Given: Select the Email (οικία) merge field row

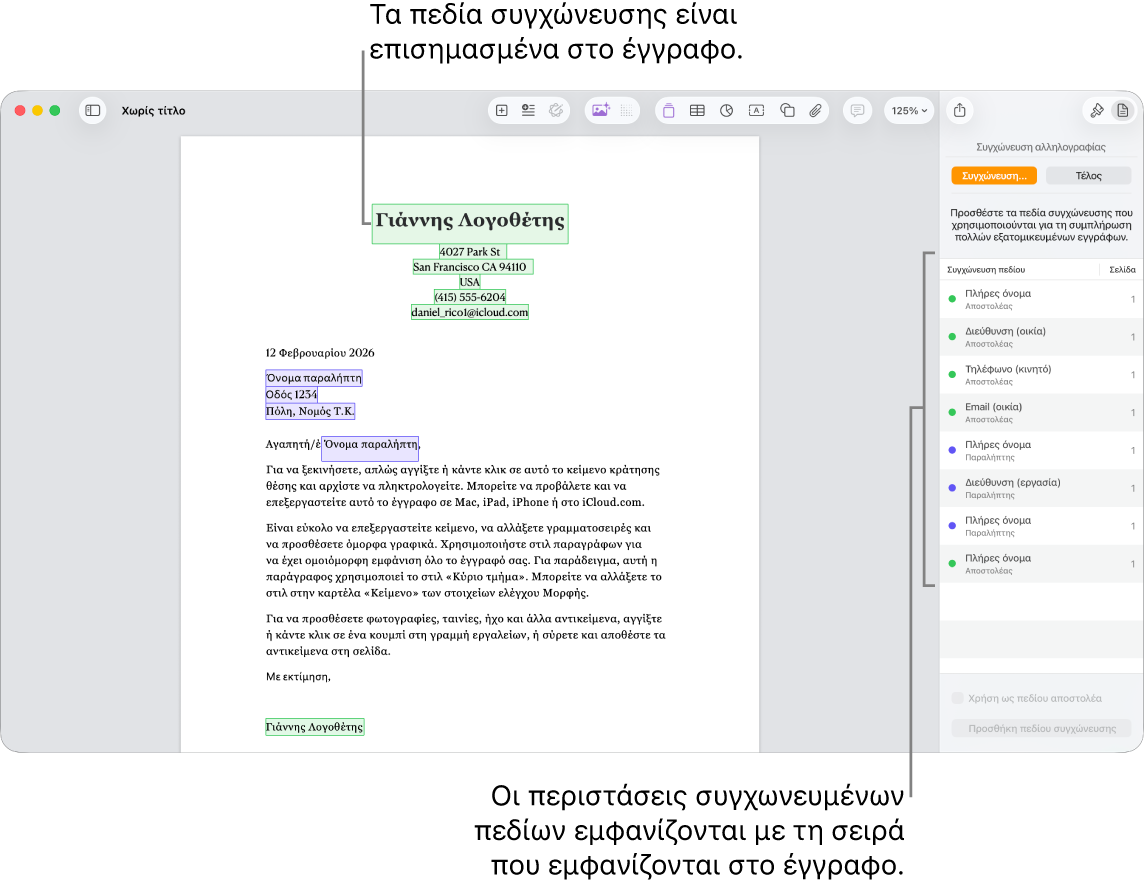Looking at the screenshot, I should [x=1041, y=412].
